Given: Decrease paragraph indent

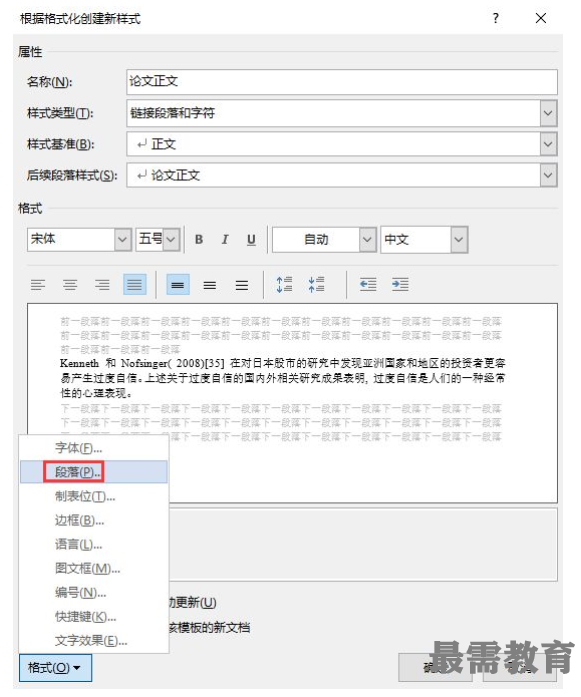Looking at the screenshot, I should click(x=368, y=284).
